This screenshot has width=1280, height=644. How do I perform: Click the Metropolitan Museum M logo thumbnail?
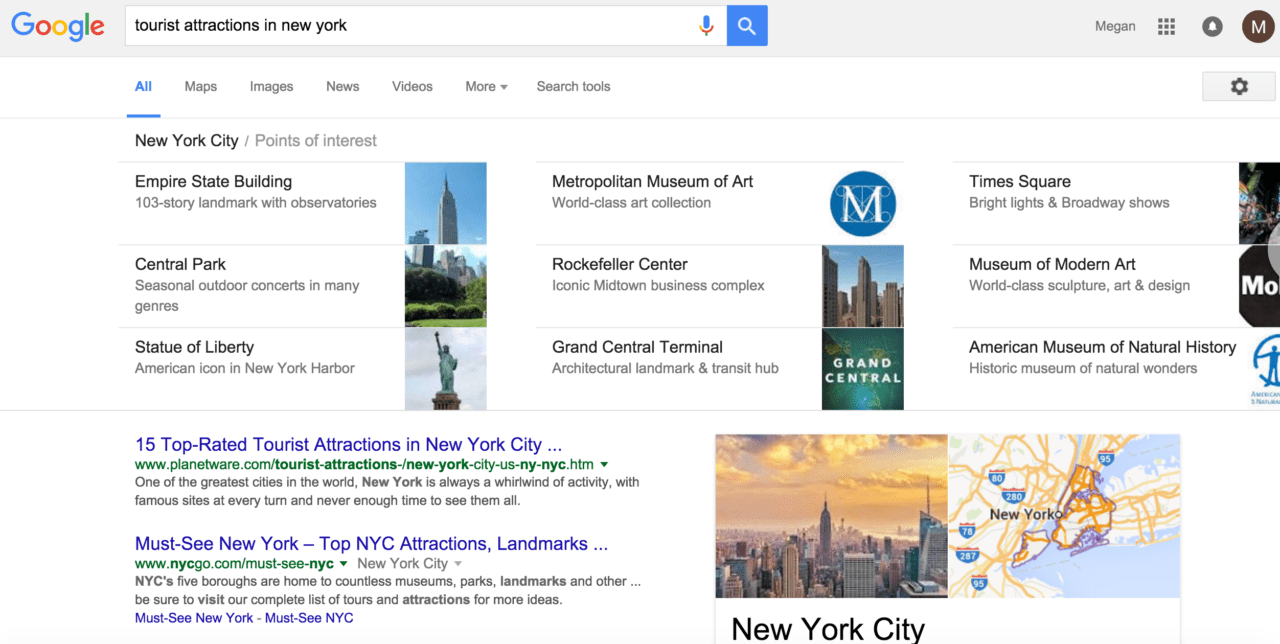(x=862, y=203)
